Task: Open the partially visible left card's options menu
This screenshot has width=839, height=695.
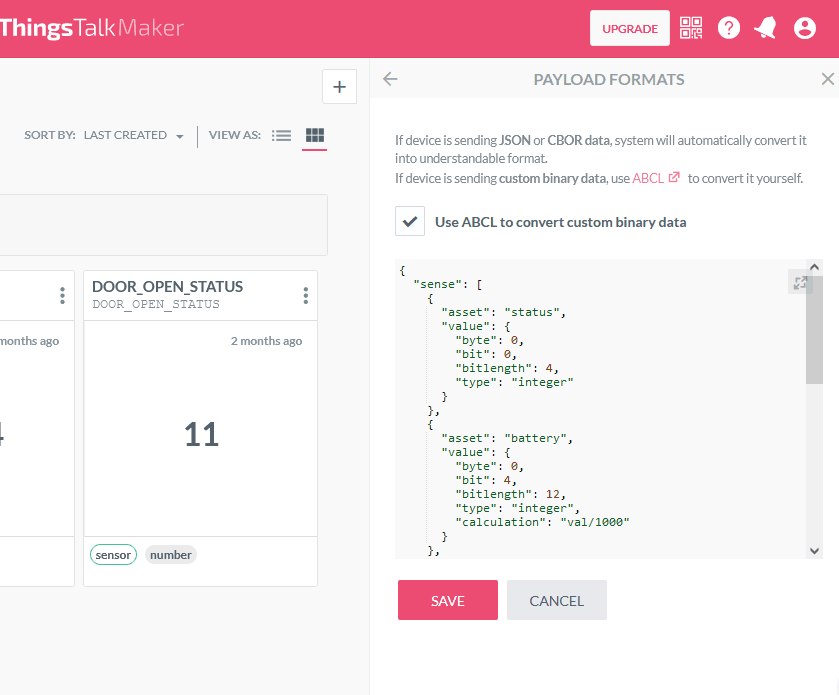Action: coord(63,295)
